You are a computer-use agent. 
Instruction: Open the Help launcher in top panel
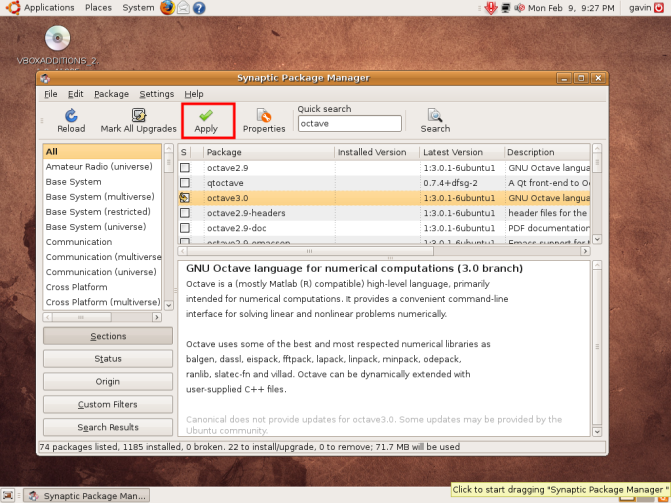coord(199,8)
